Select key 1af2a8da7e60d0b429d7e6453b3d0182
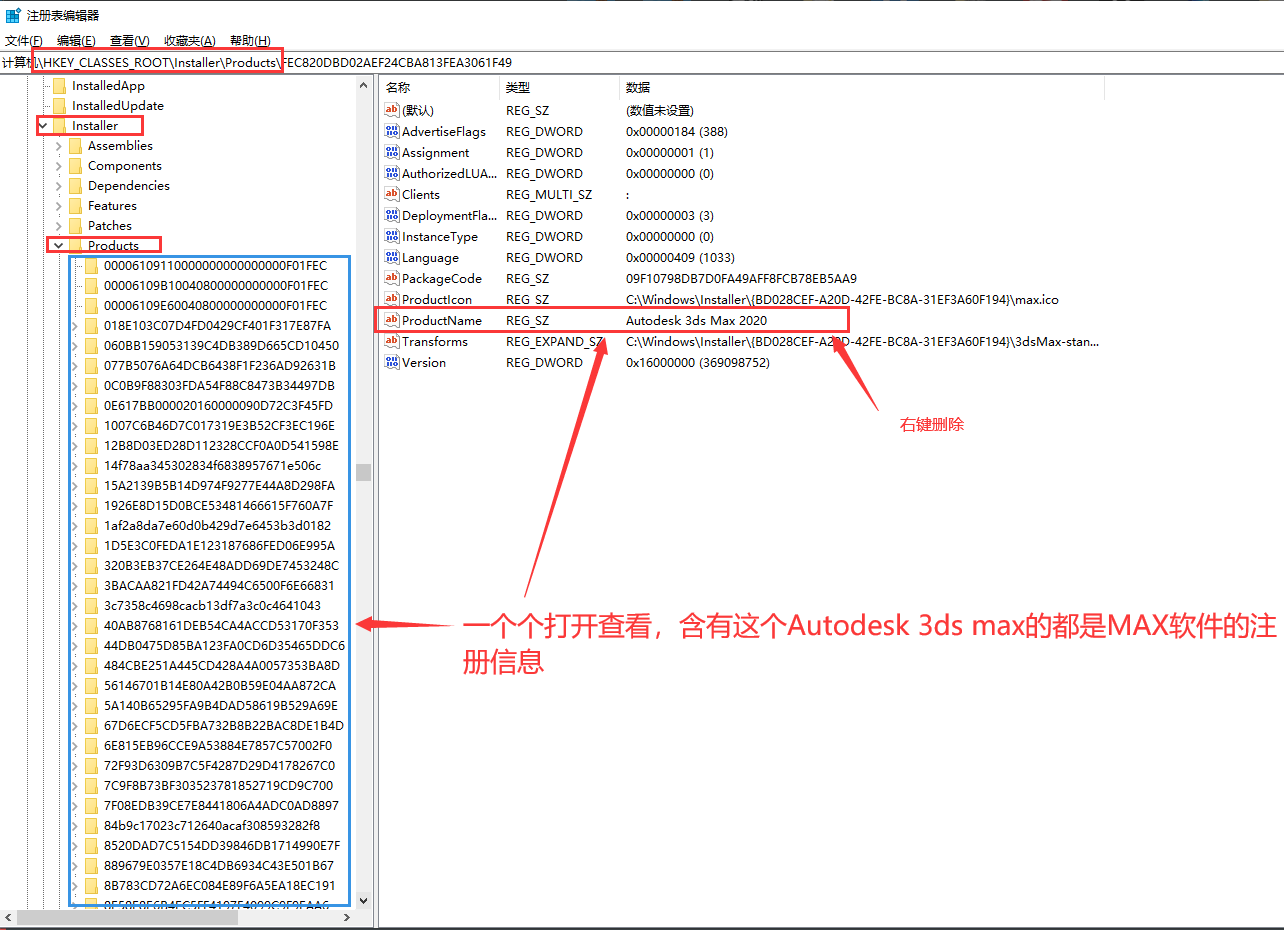Viewport: 1284px width, 930px height. point(217,525)
